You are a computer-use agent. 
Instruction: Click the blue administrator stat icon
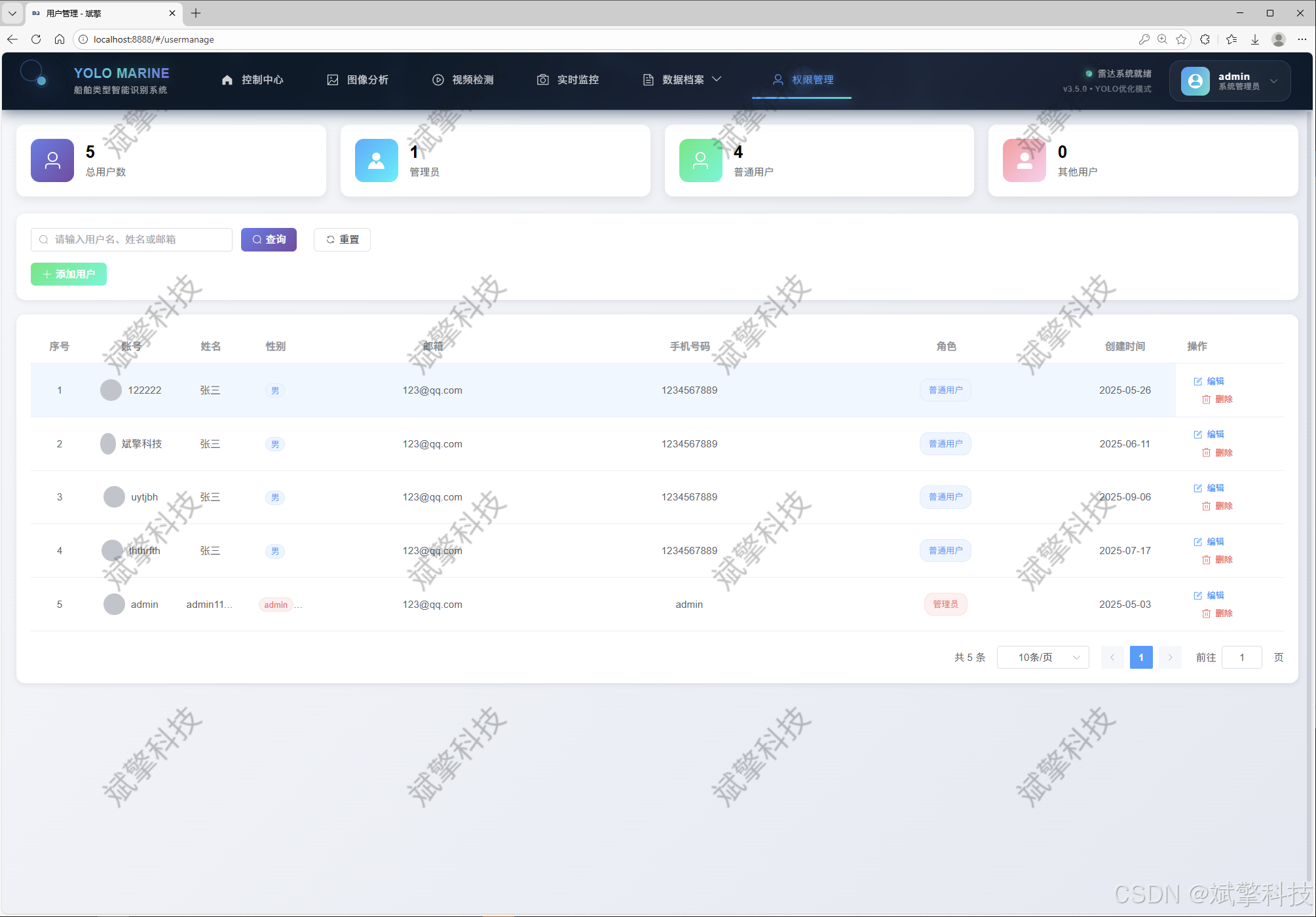coord(376,160)
